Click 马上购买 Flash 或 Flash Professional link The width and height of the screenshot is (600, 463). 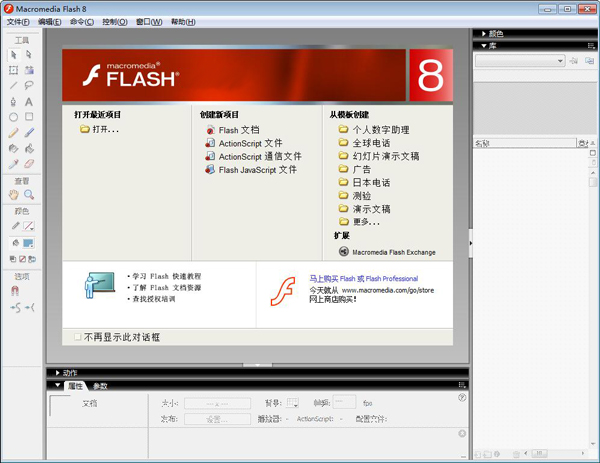[x=364, y=279]
